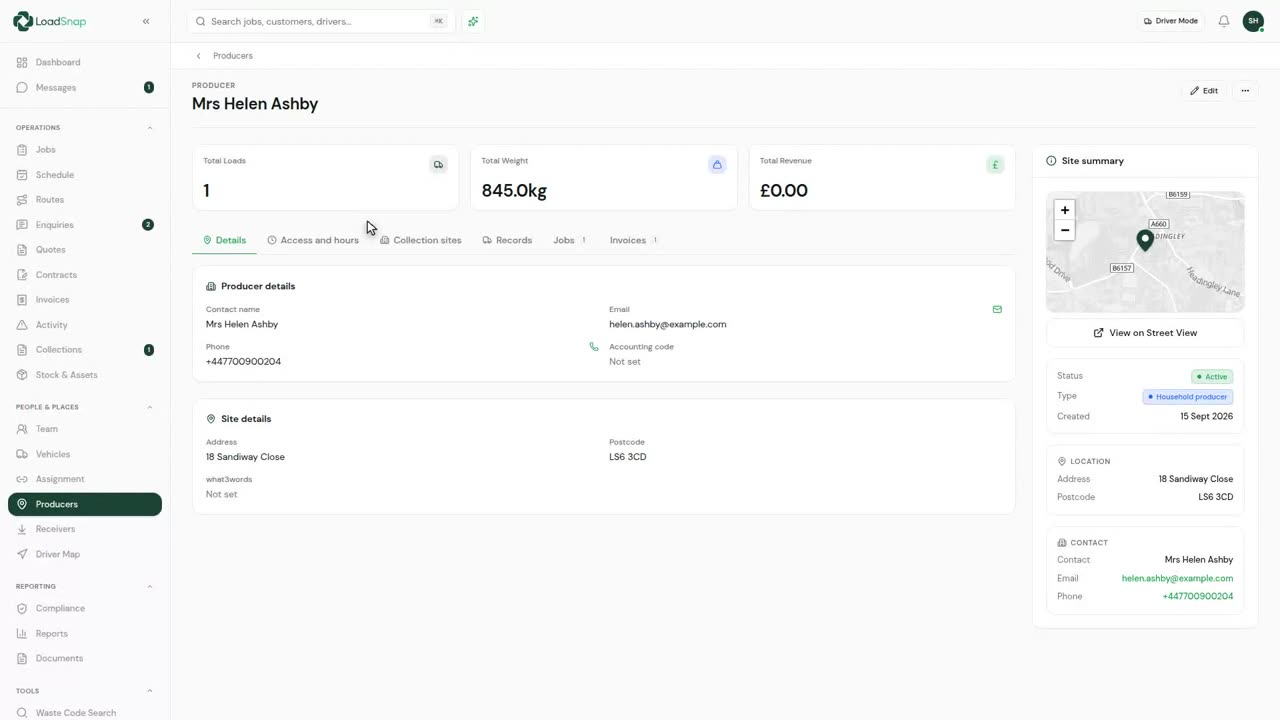Collapse the Operations section

pyautogui.click(x=150, y=128)
